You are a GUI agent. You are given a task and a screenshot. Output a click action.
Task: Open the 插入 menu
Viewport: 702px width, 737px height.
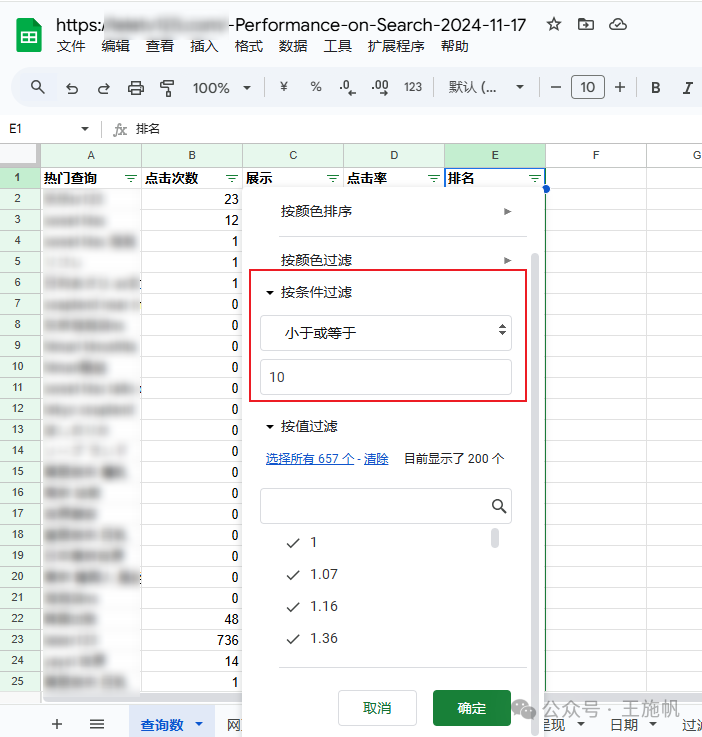[x=204, y=46]
